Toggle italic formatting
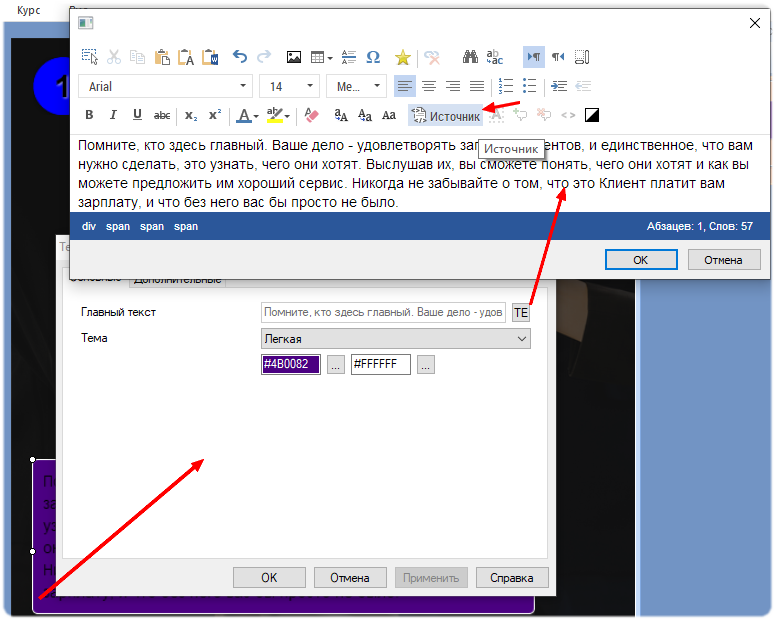775x620 pixels. 113,115
